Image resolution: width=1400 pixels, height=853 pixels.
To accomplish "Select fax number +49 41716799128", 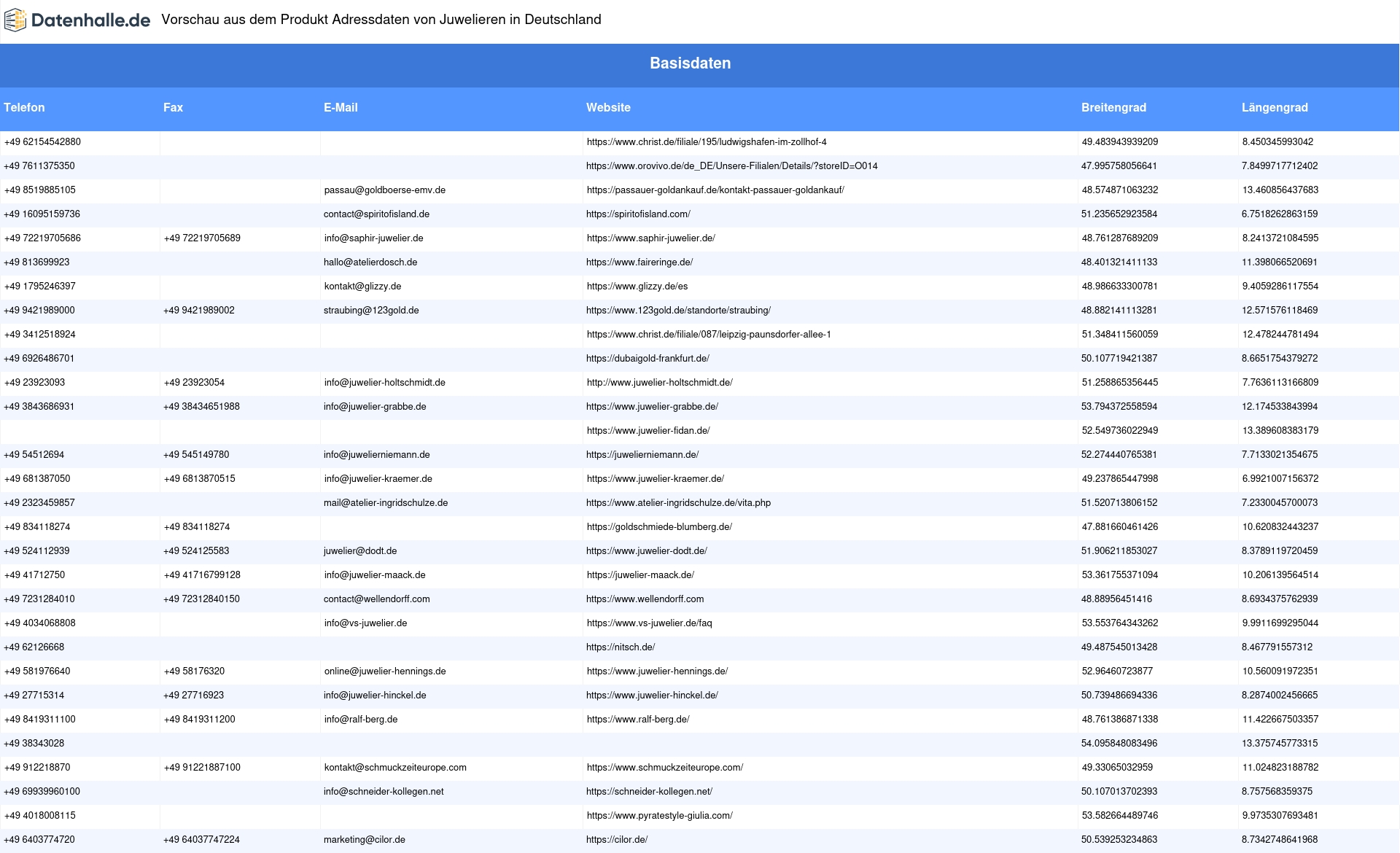I will (202, 575).
